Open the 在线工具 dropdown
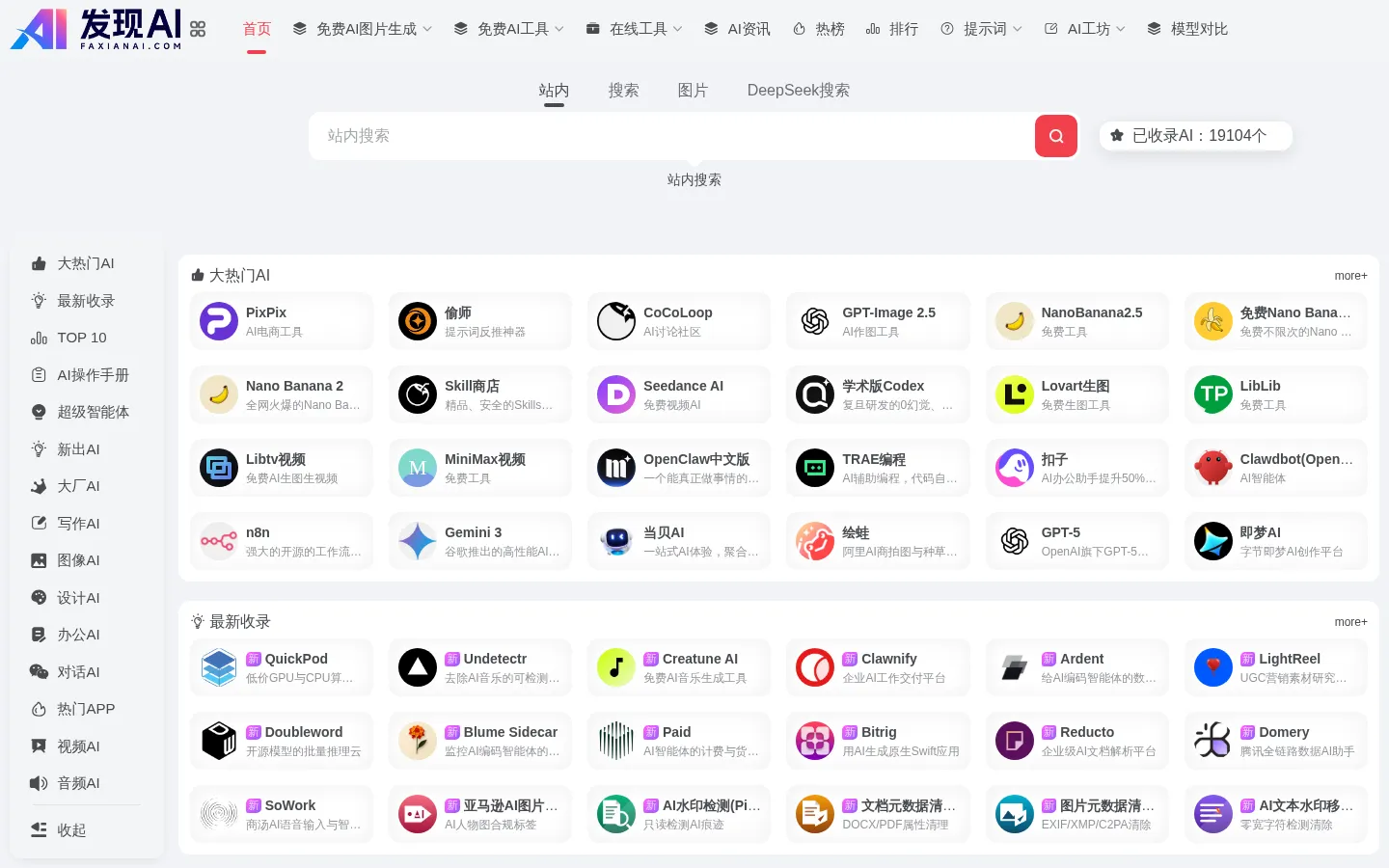This screenshot has width=1389, height=868. 635,29
